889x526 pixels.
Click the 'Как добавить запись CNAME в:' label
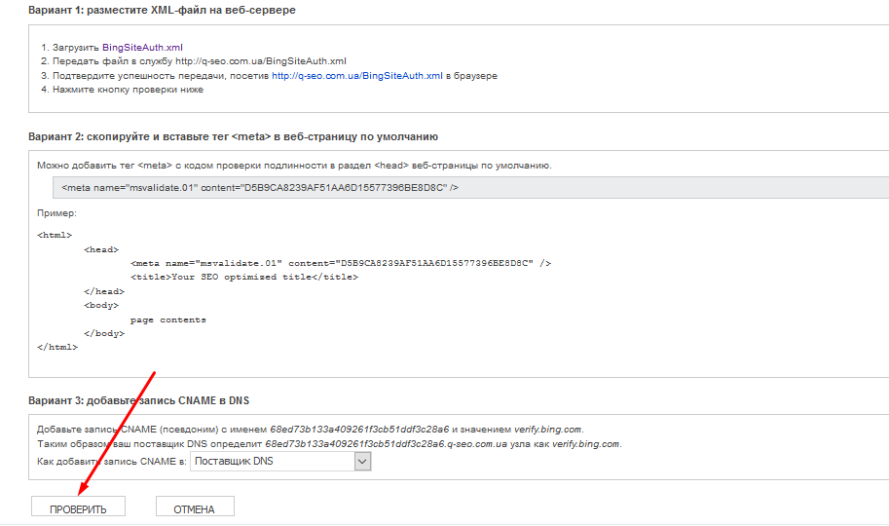(x=110, y=461)
